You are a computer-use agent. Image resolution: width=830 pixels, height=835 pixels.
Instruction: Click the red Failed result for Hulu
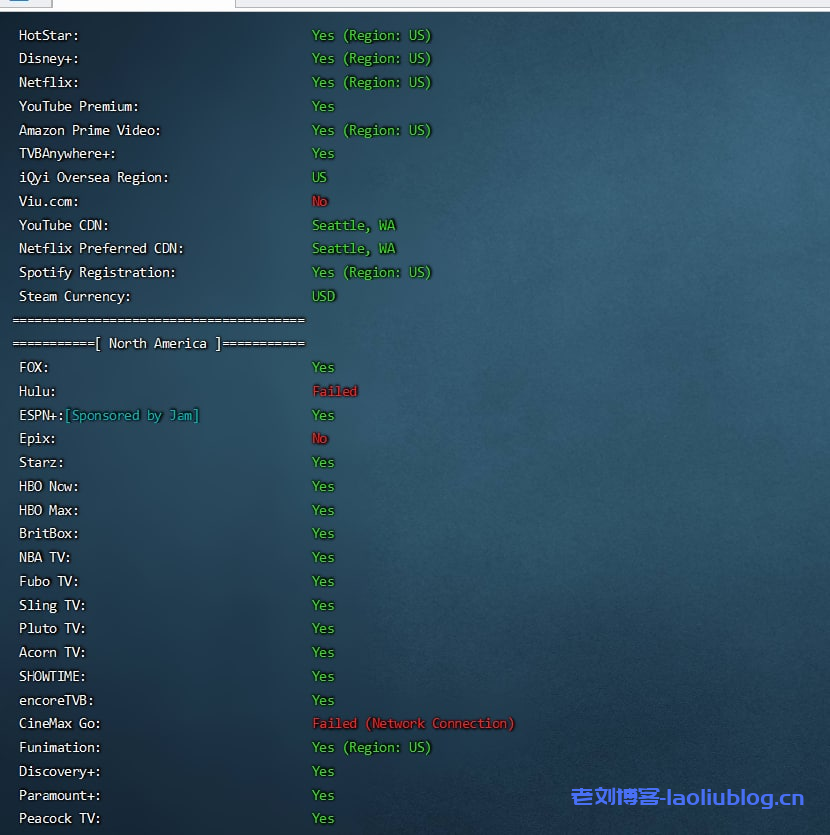click(x=335, y=391)
